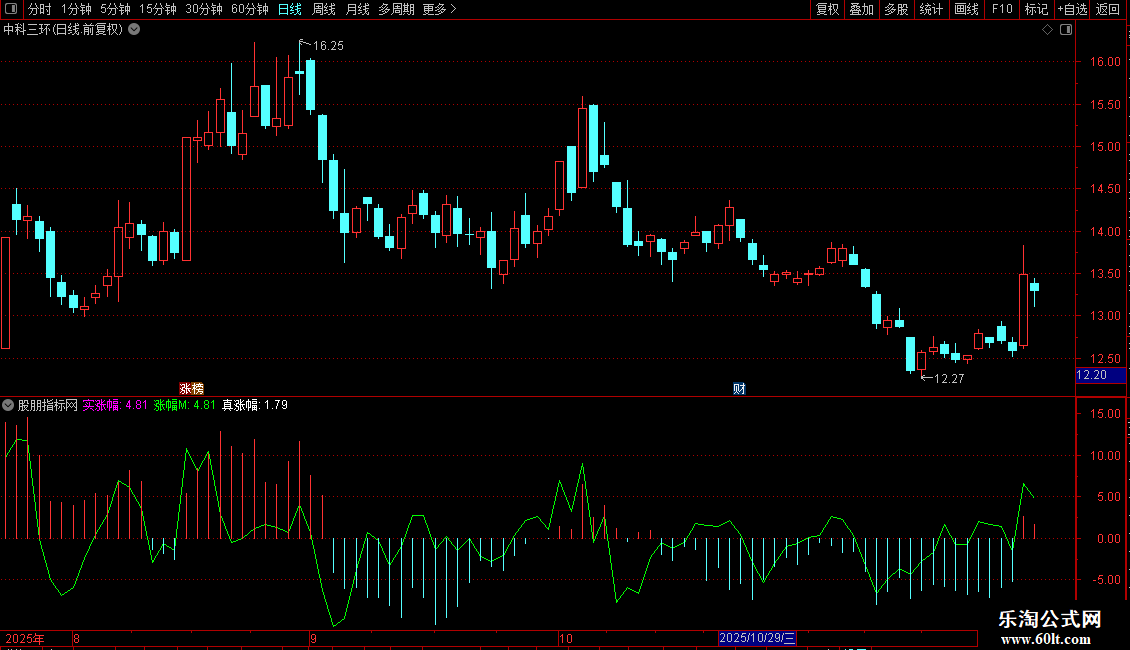
Task: Expand the 更多 periods menu
Action: click(439, 9)
